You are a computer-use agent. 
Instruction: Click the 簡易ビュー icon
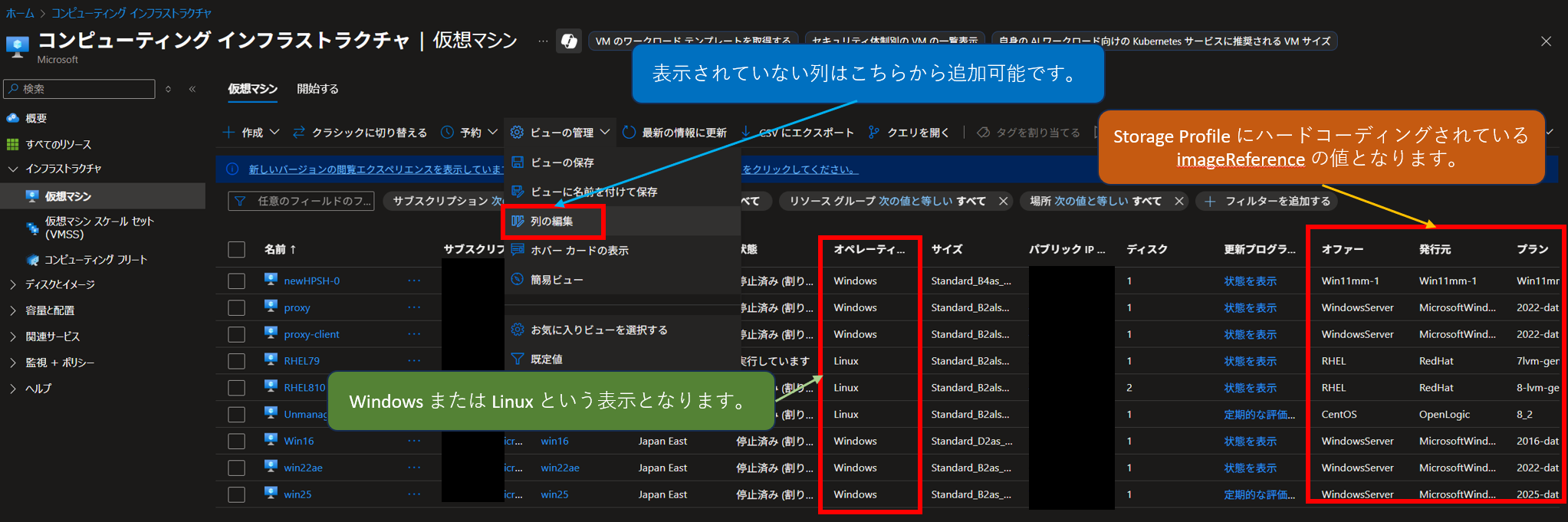pyautogui.click(x=518, y=280)
